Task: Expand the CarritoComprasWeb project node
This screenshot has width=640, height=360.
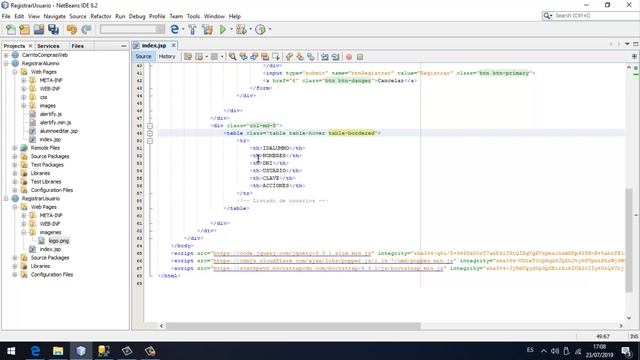Action: [x=6, y=55]
